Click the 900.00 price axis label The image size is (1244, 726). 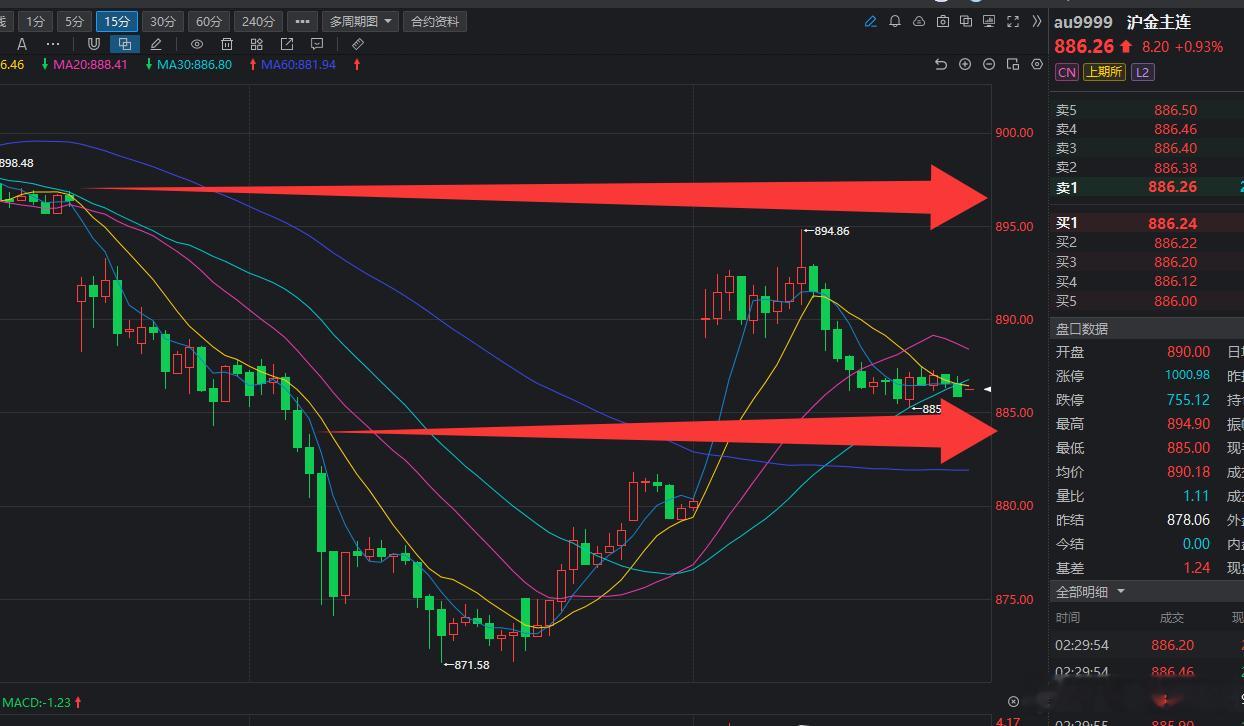coord(1013,133)
